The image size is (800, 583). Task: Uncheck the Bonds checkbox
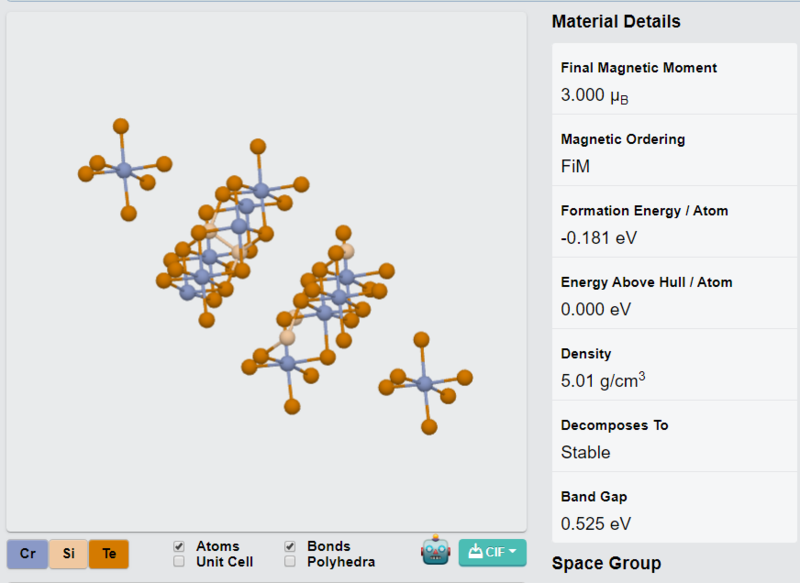[x=290, y=546]
